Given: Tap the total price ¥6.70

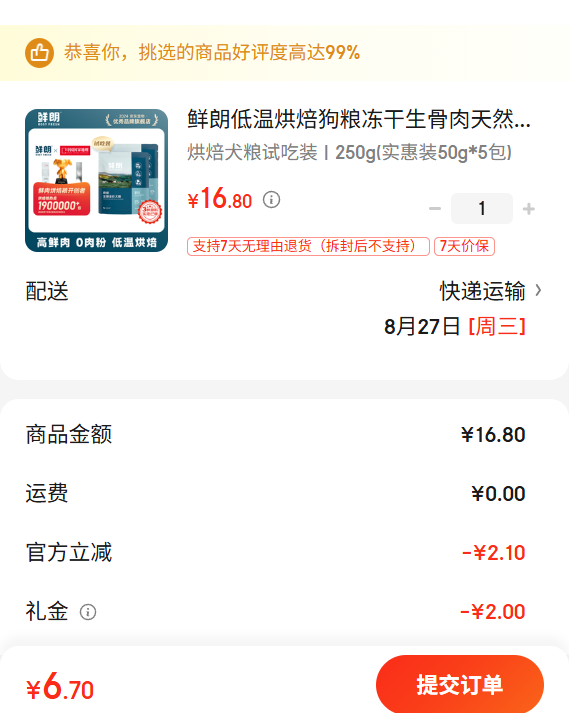Looking at the screenshot, I should pyautogui.click(x=60, y=687).
